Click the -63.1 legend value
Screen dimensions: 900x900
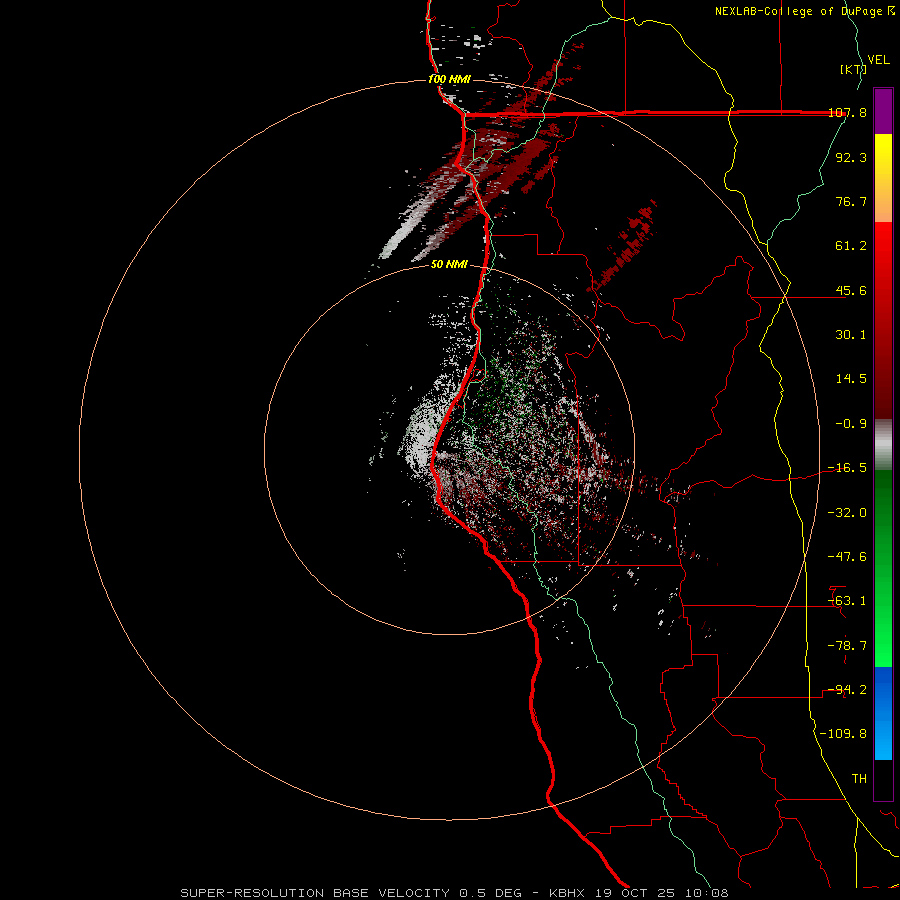[847, 601]
